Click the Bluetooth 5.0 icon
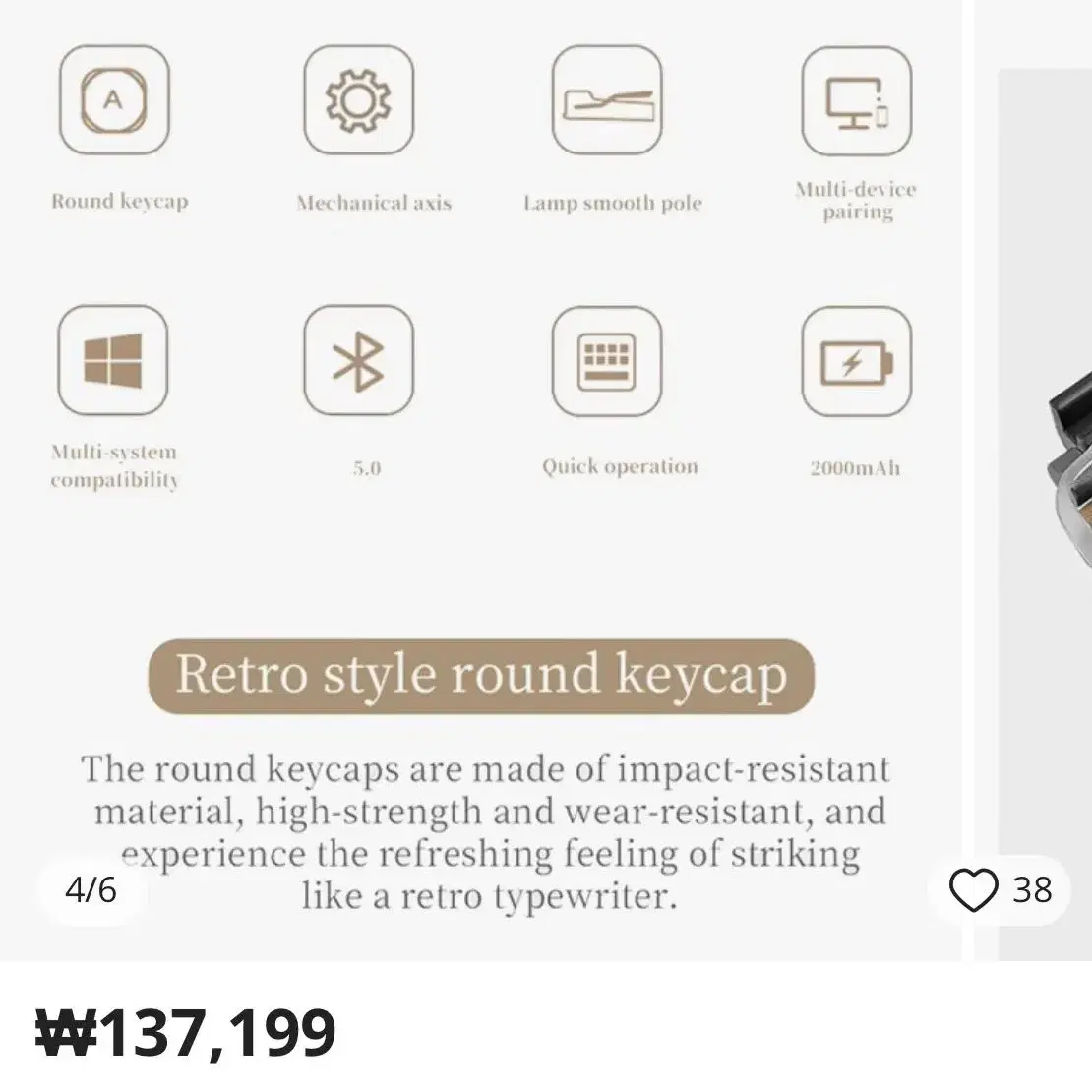 pos(359,360)
